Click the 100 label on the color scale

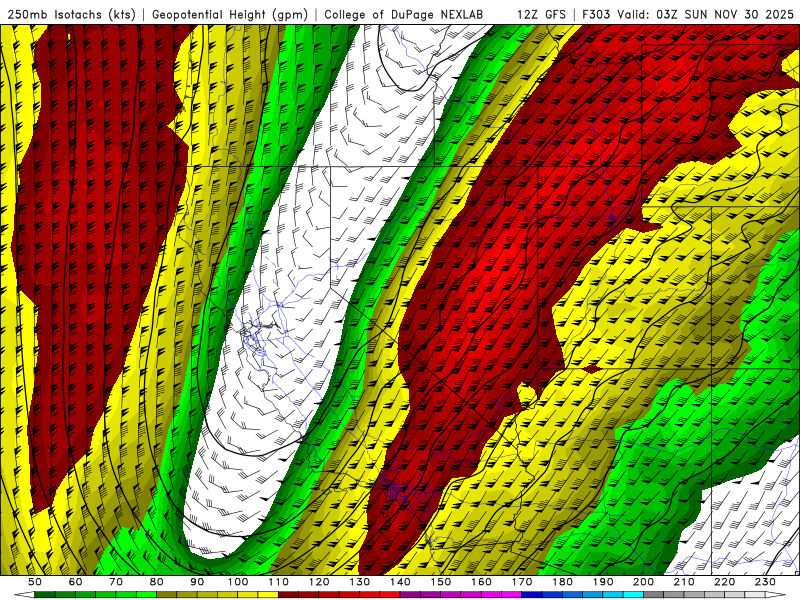click(x=237, y=582)
